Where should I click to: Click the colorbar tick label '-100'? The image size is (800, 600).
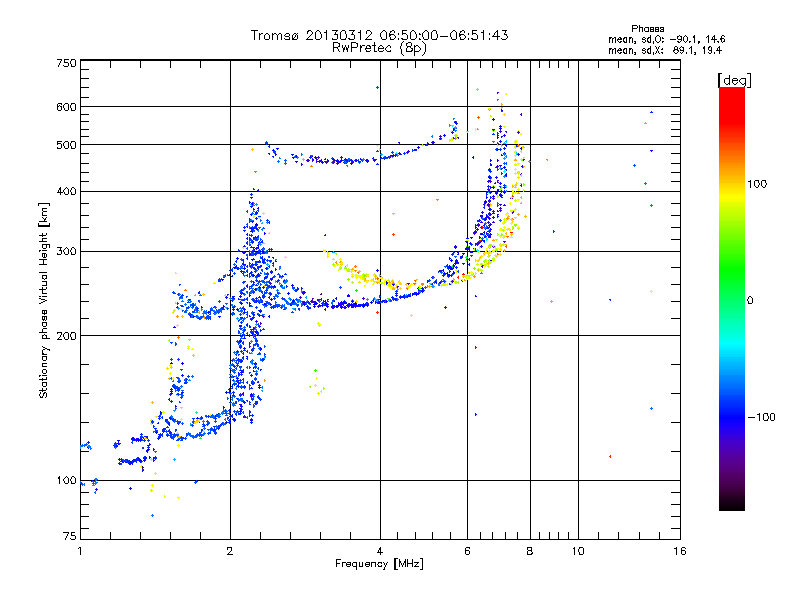761,417
